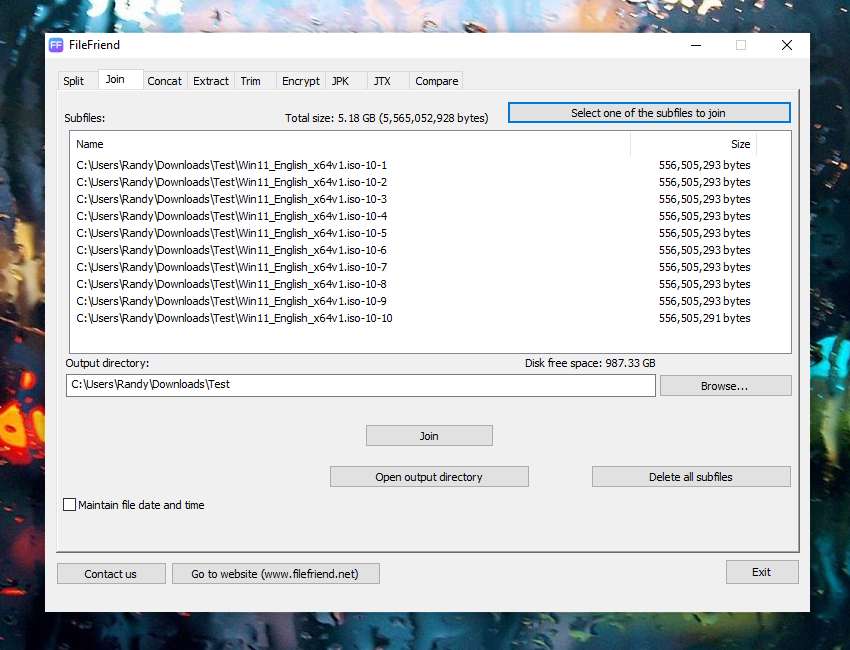Select subfile row iso-10-9
Viewport: 850px width, 650px height.
tap(413, 301)
